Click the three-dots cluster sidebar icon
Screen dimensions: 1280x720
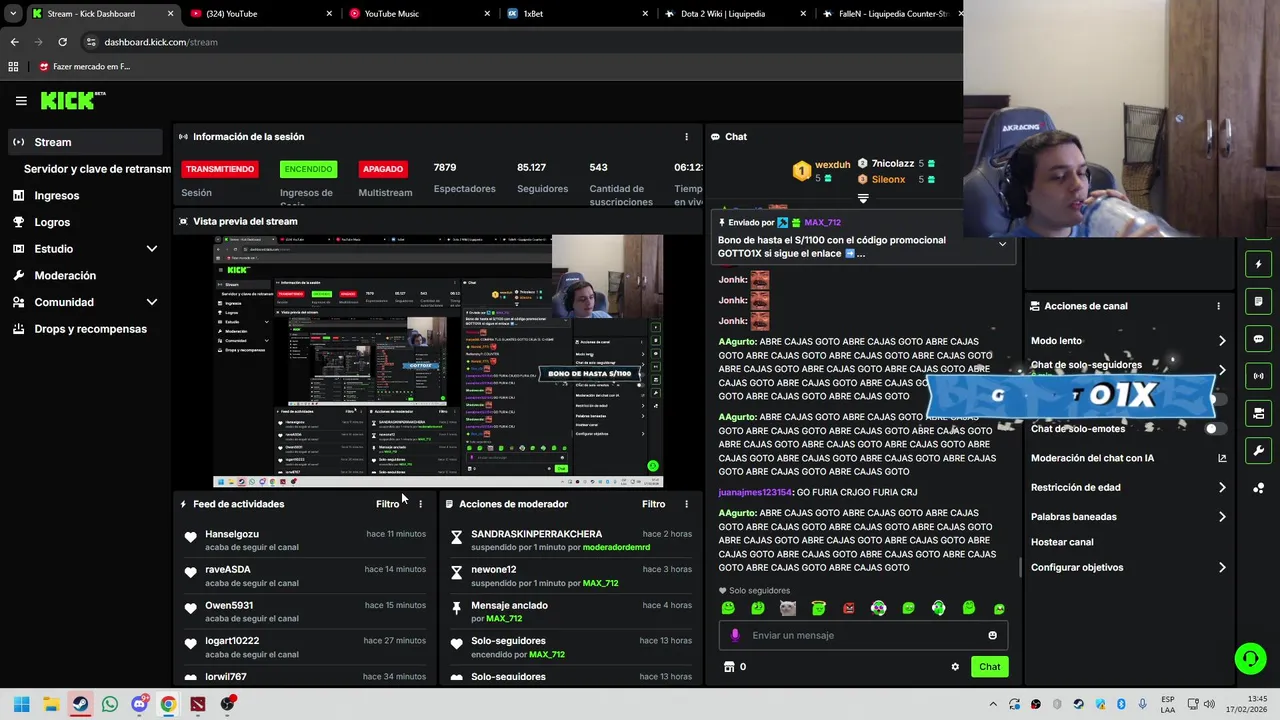[1259, 488]
